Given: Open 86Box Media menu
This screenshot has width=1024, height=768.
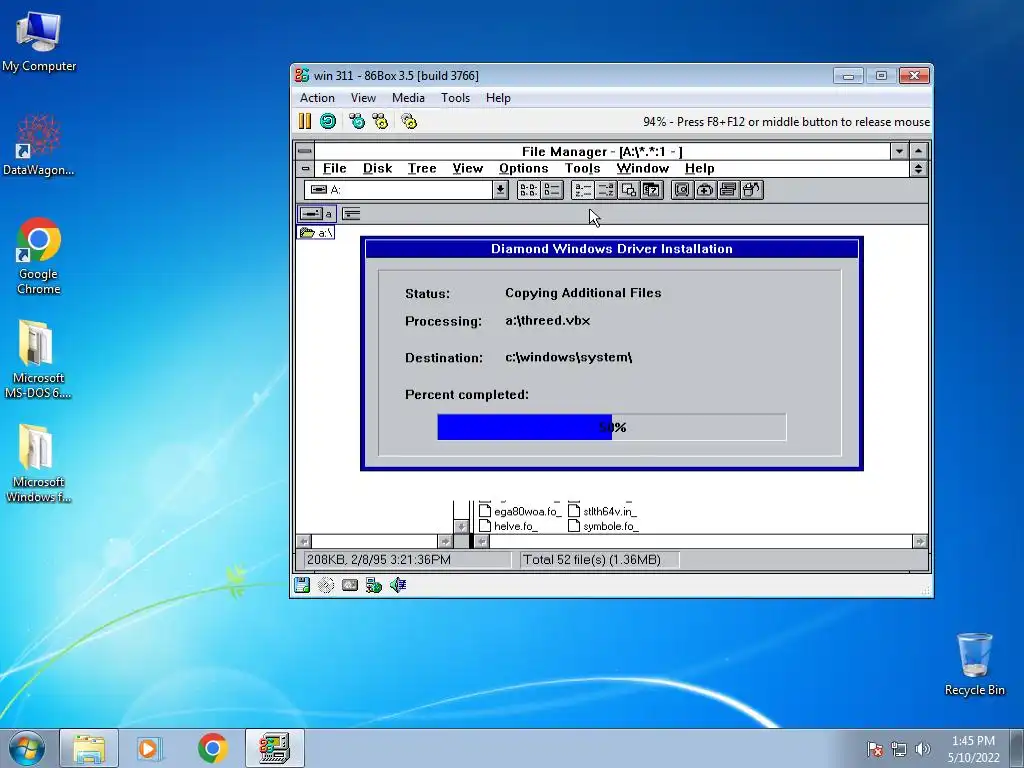Looking at the screenshot, I should click(408, 97).
